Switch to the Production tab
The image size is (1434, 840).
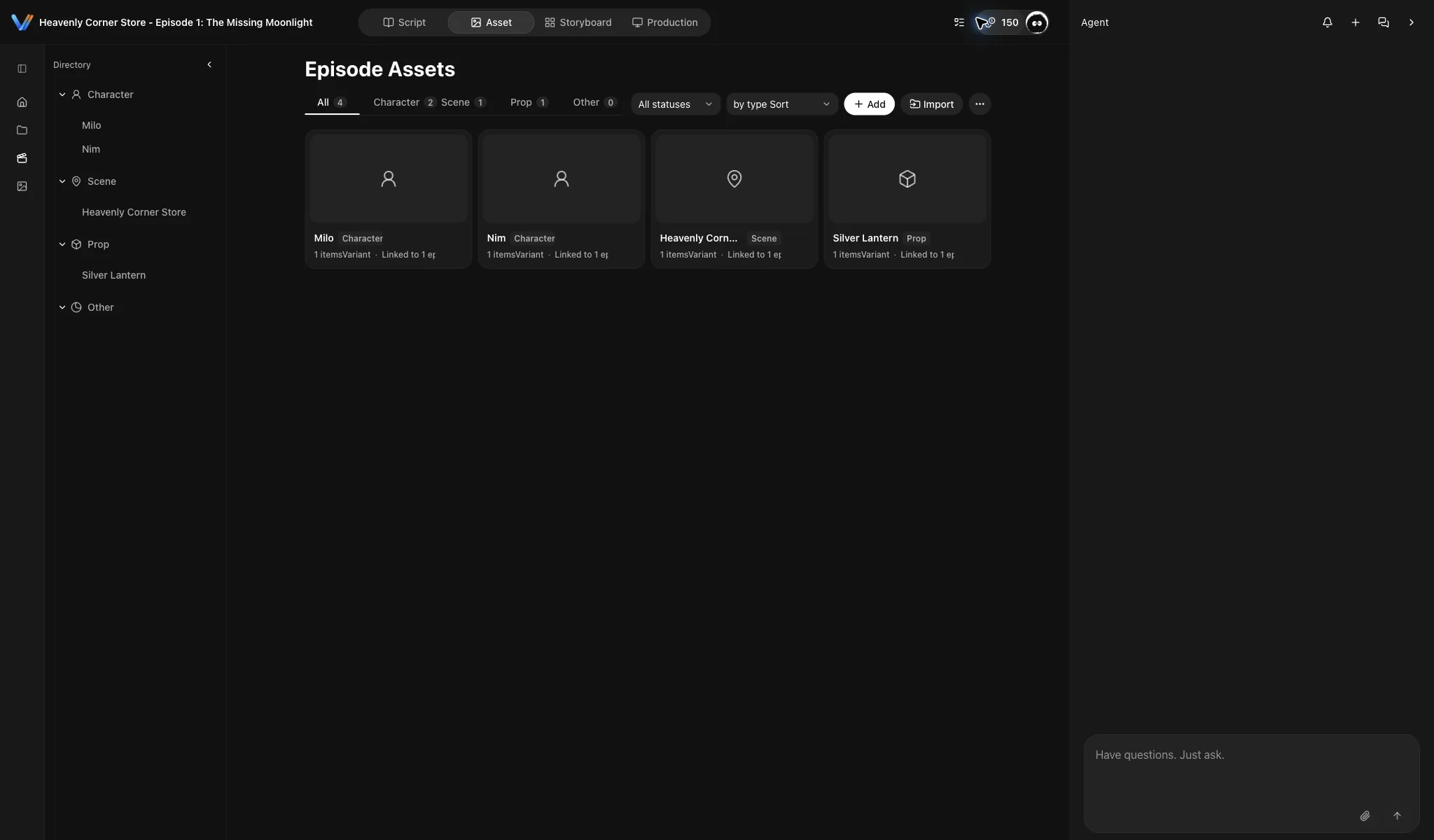(x=664, y=22)
